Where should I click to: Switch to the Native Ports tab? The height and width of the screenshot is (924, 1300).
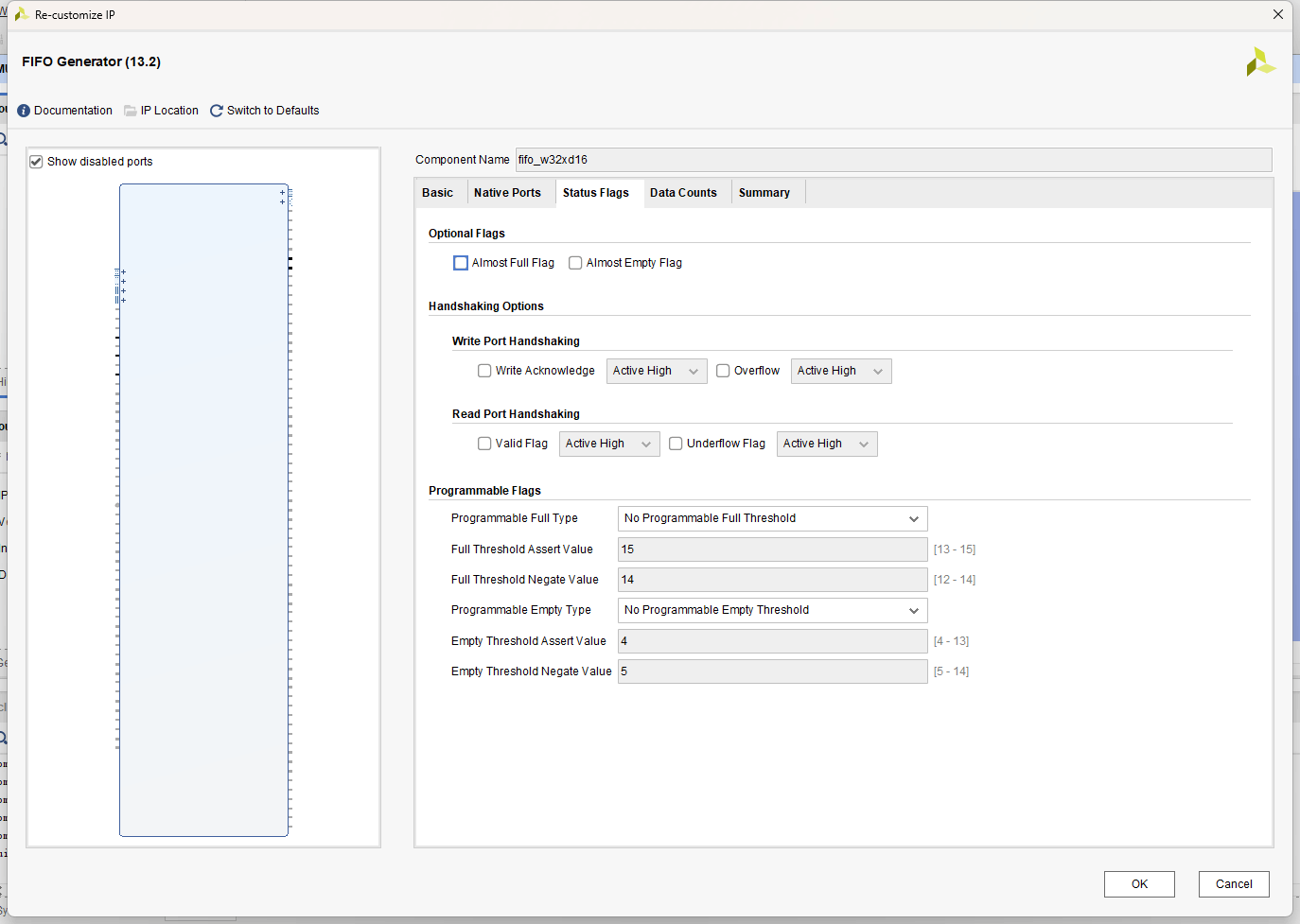coord(507,193)
